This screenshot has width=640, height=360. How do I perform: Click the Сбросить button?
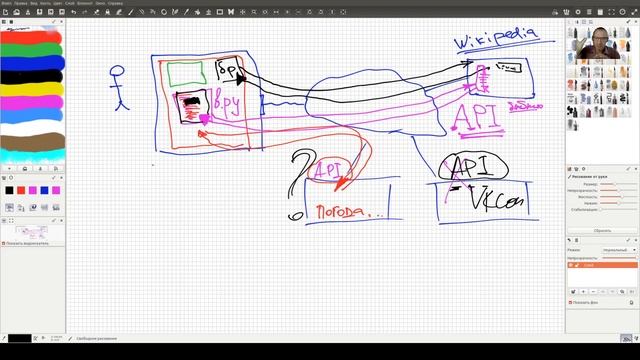tap(602, 231)
